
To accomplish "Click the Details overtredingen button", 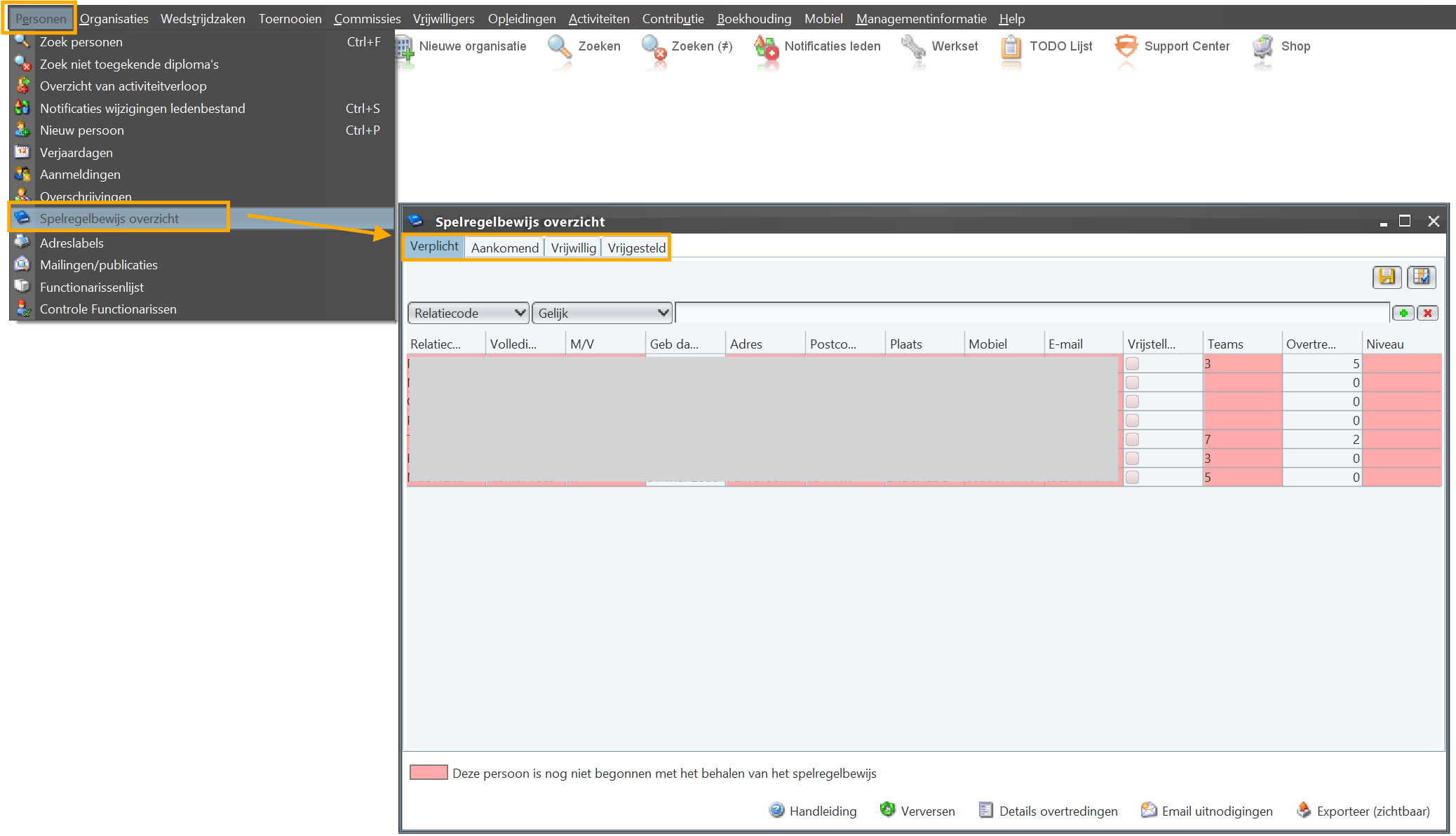I will point(1048,811).
